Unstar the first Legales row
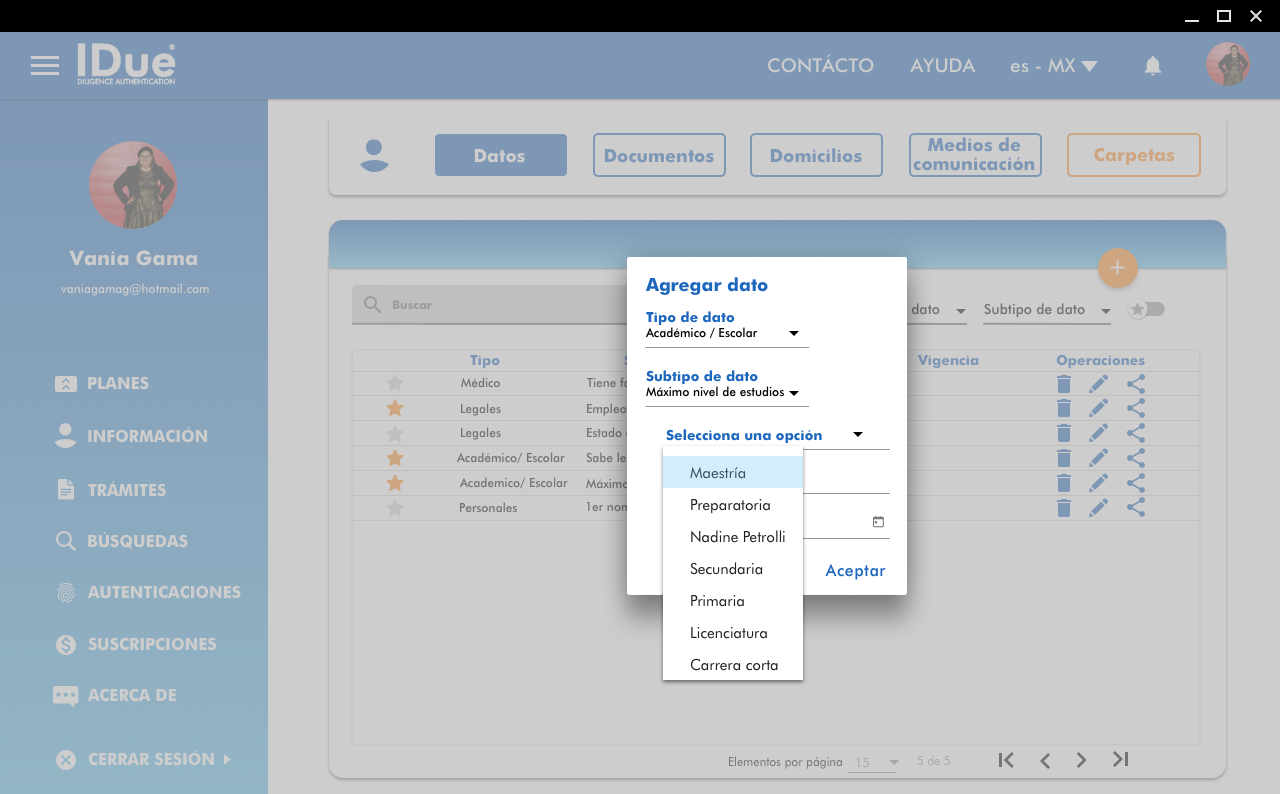This screenshot has width=1280, height=794. coord(395,408)
